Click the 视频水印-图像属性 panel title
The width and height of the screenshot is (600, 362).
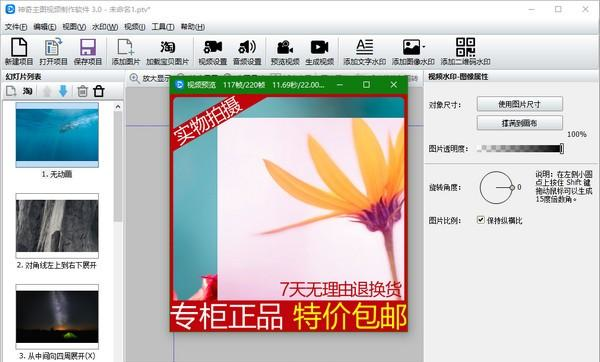(x=458, y=77)
